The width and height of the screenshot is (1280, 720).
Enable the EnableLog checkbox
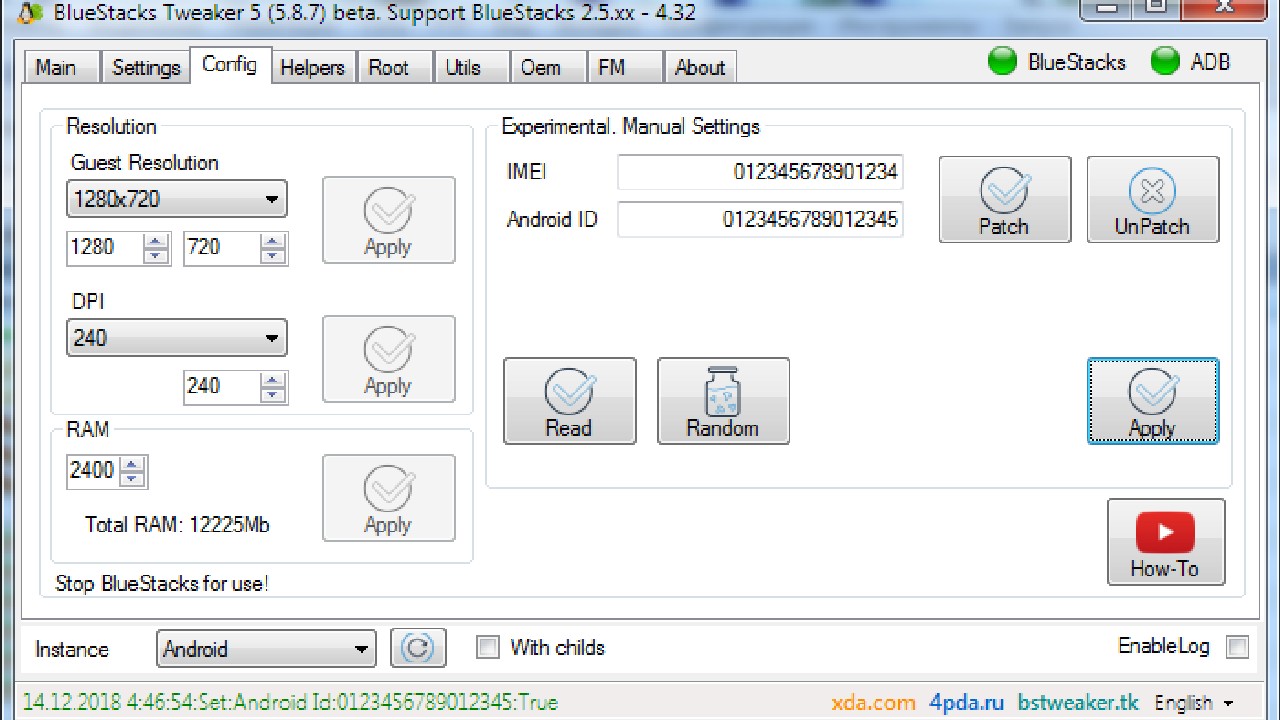(x=1237, y=647)
